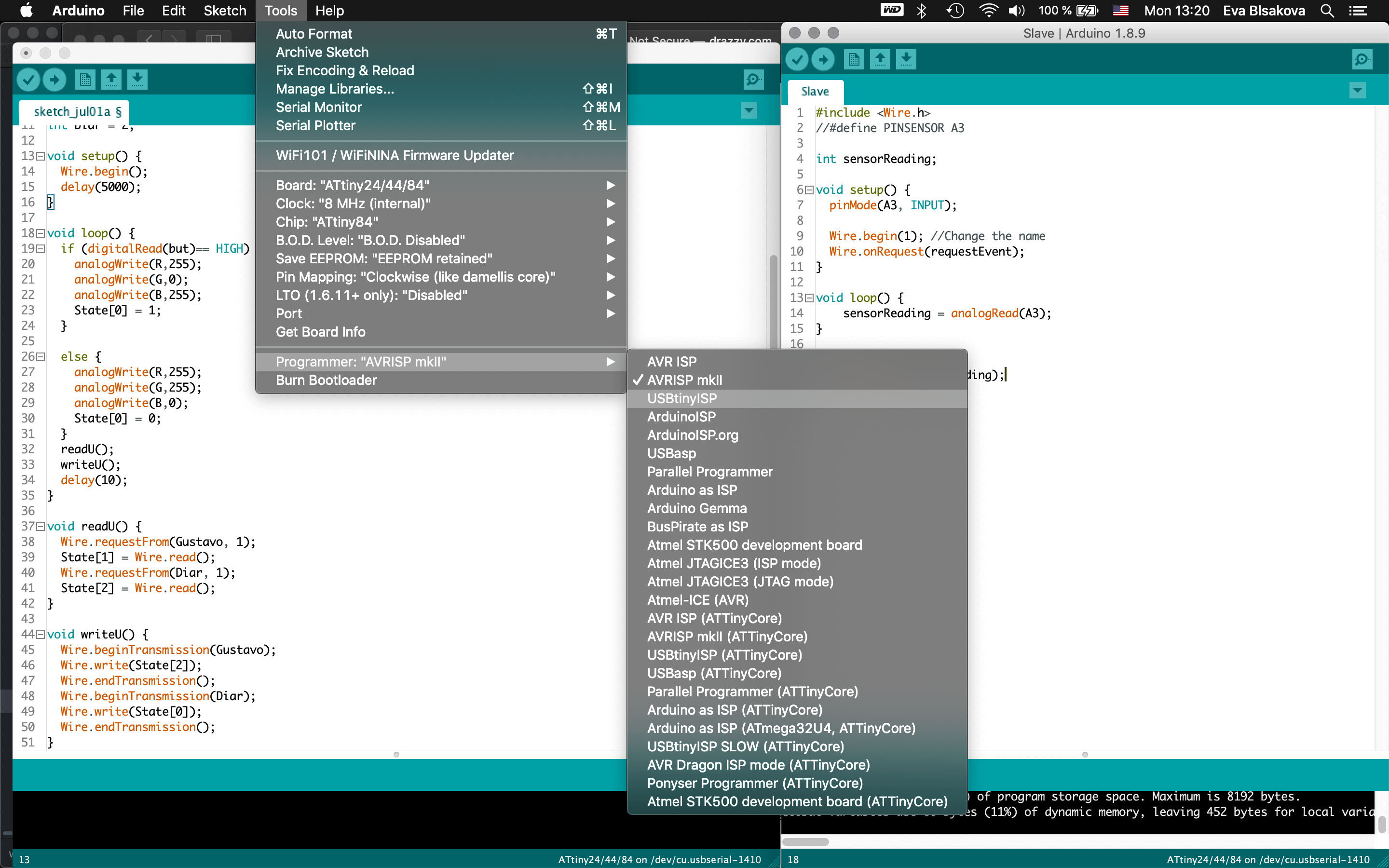Choose USBtinyISP programmer option
This screenshot has width=1389, height=868.
point(682,398)
